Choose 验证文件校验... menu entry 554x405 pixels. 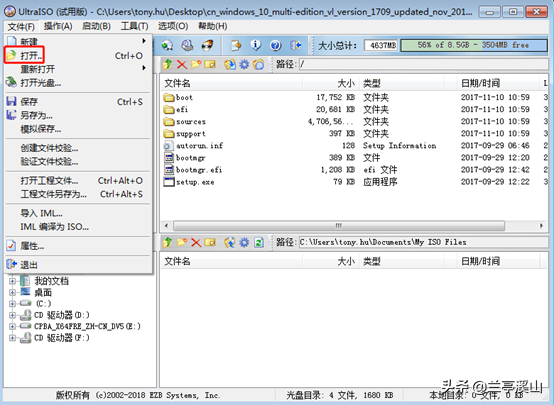tap(78, 162)
